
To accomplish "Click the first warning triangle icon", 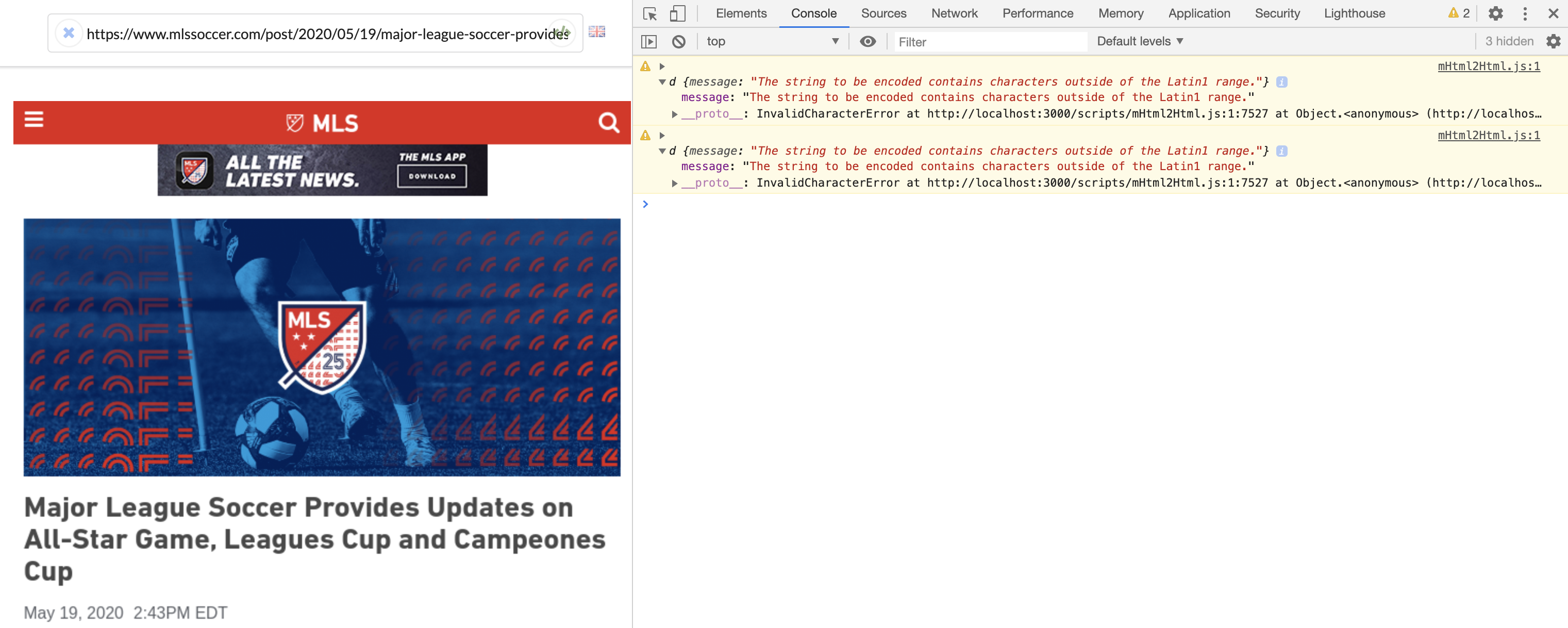I will click(x=645, y=67).
